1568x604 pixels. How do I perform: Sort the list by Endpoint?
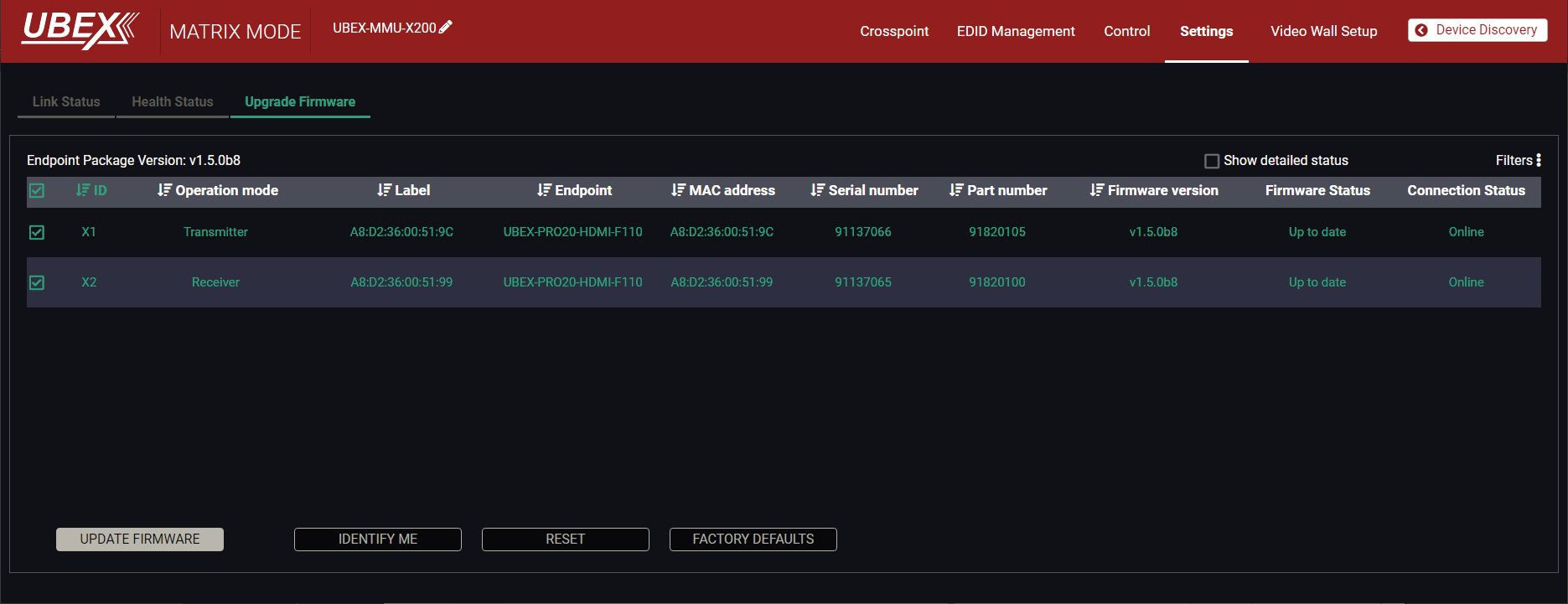pos(574,190)
